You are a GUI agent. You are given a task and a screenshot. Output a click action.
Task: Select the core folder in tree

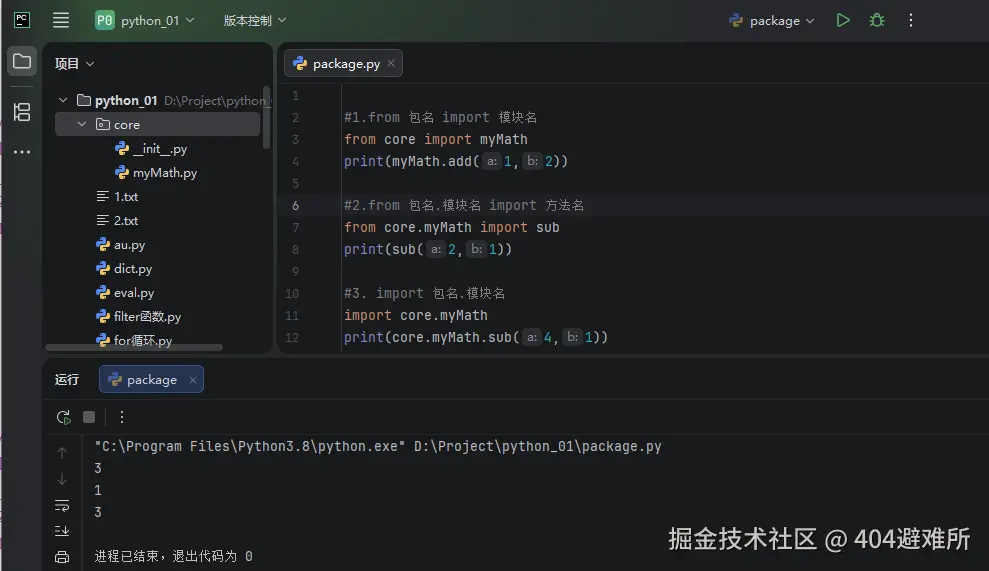pos(158,124)
